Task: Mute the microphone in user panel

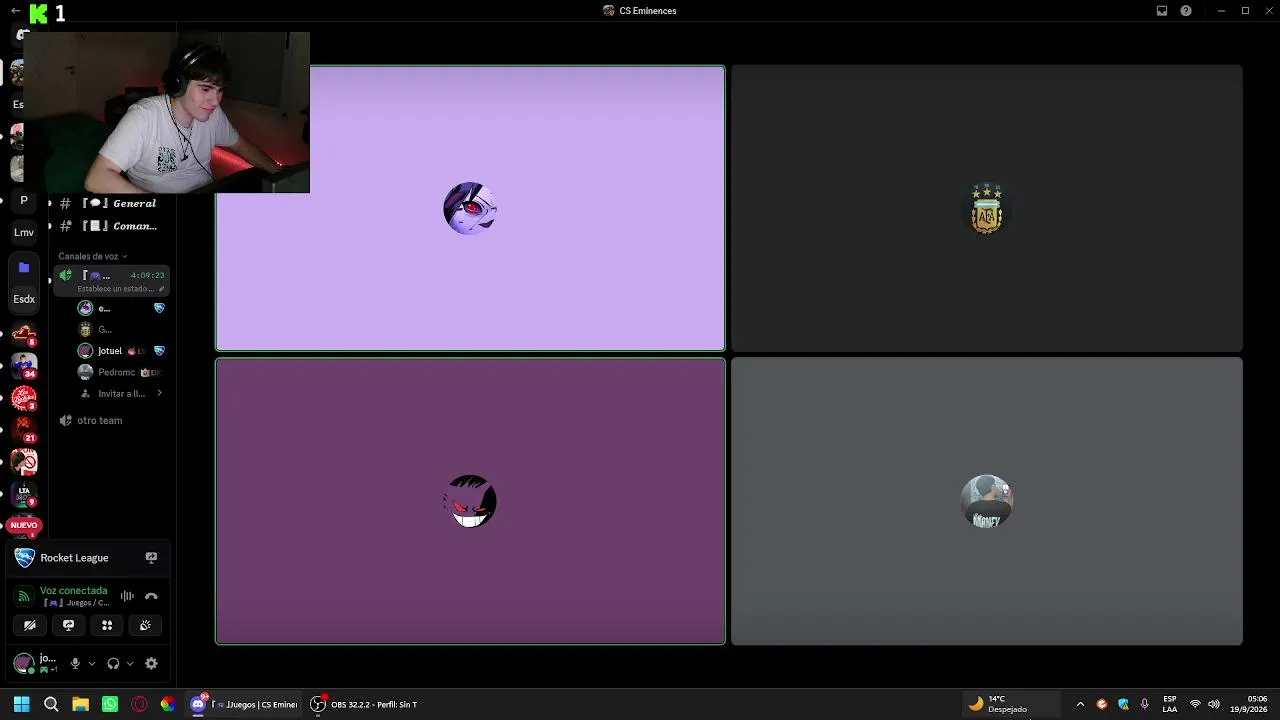Action: tap(75, 663)
